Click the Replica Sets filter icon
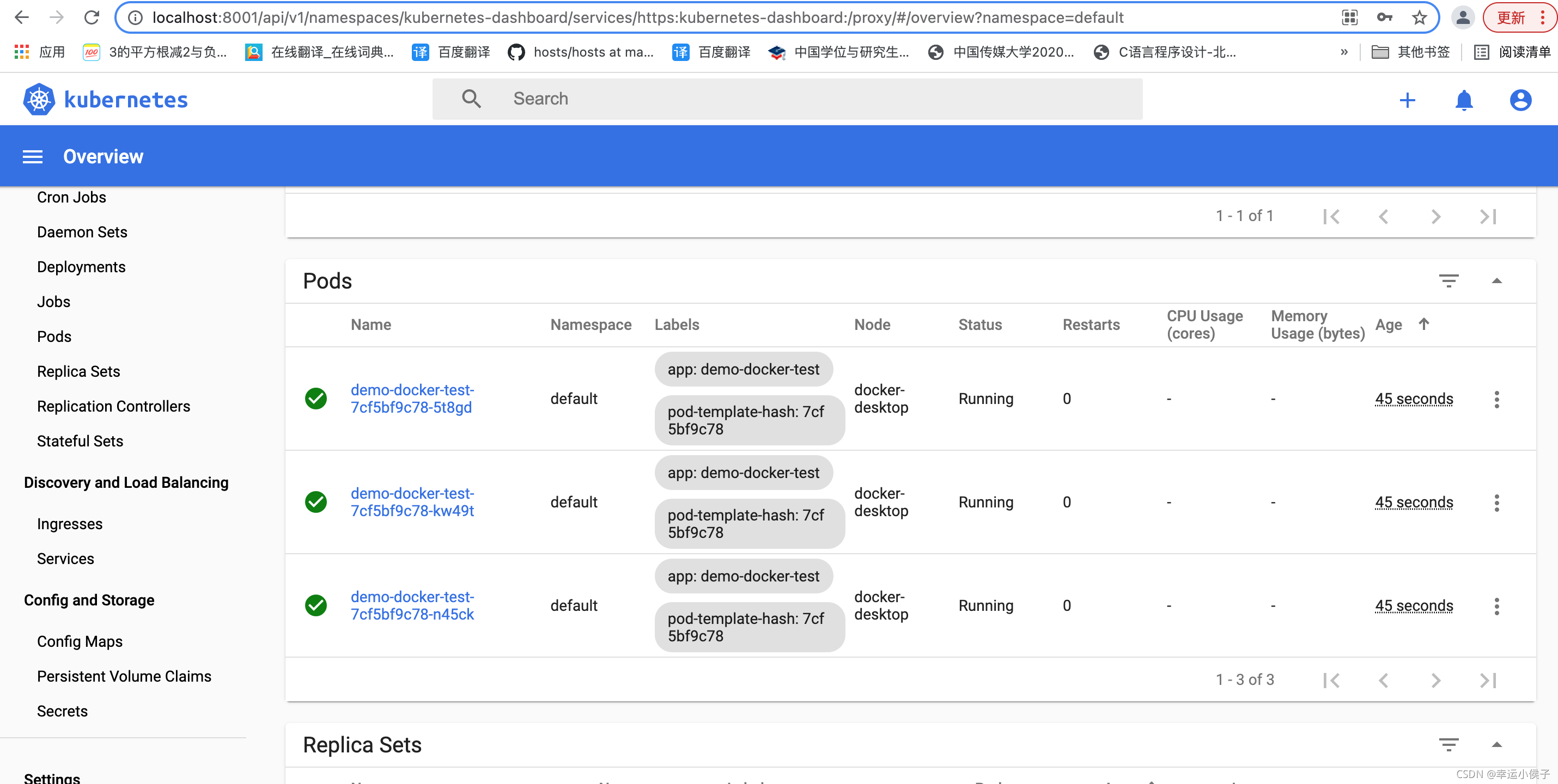This screenshot has height=784, width=1558. click(1448, 744)
